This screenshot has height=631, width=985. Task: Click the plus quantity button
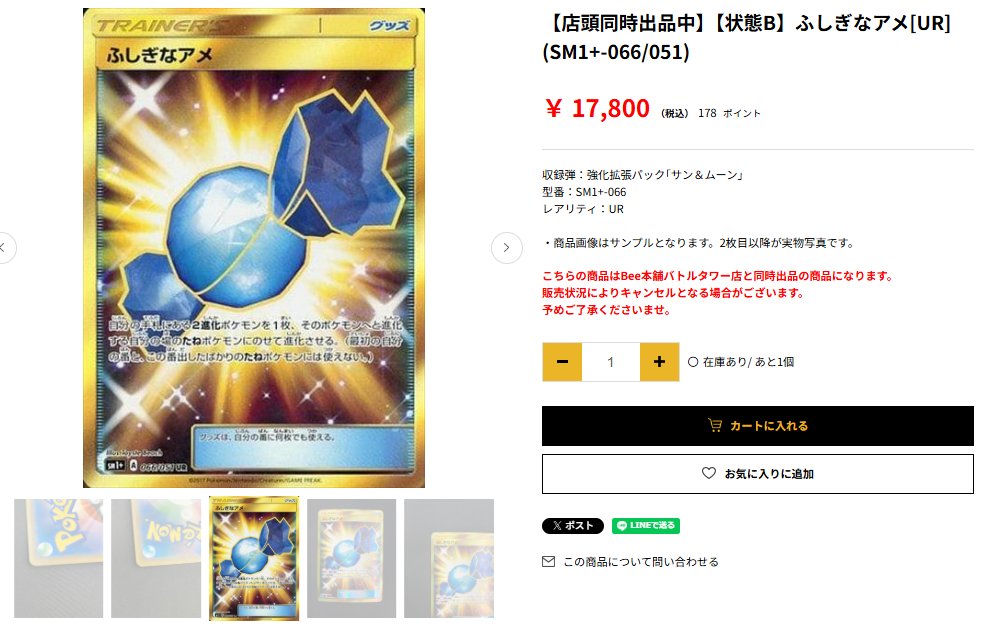click(659, 362)
